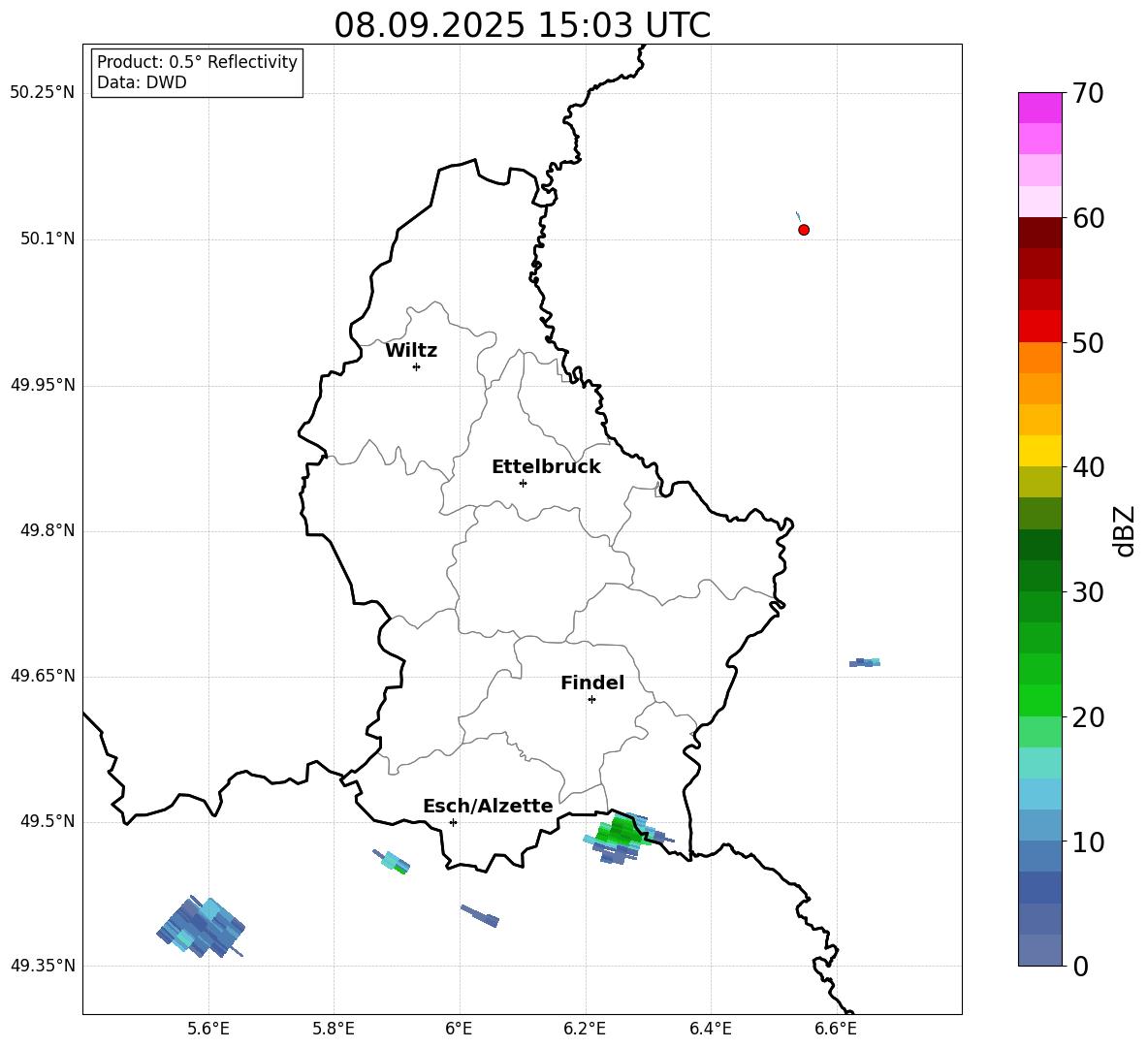The height and width of the screenshot is (1048, 1148).
Task: Click the Wiltz label
Action: pos(411,351)
